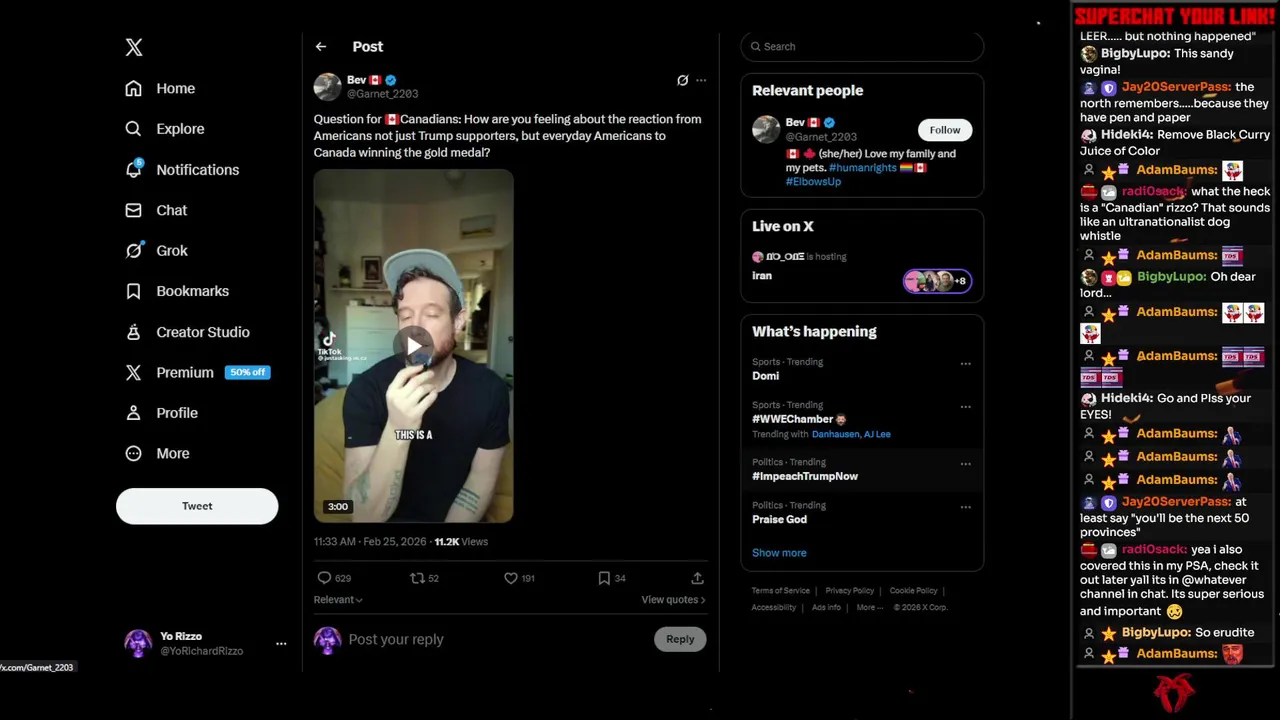1280x720 pixels.
Task: Click the Tweet button
Action: [197, 506]
